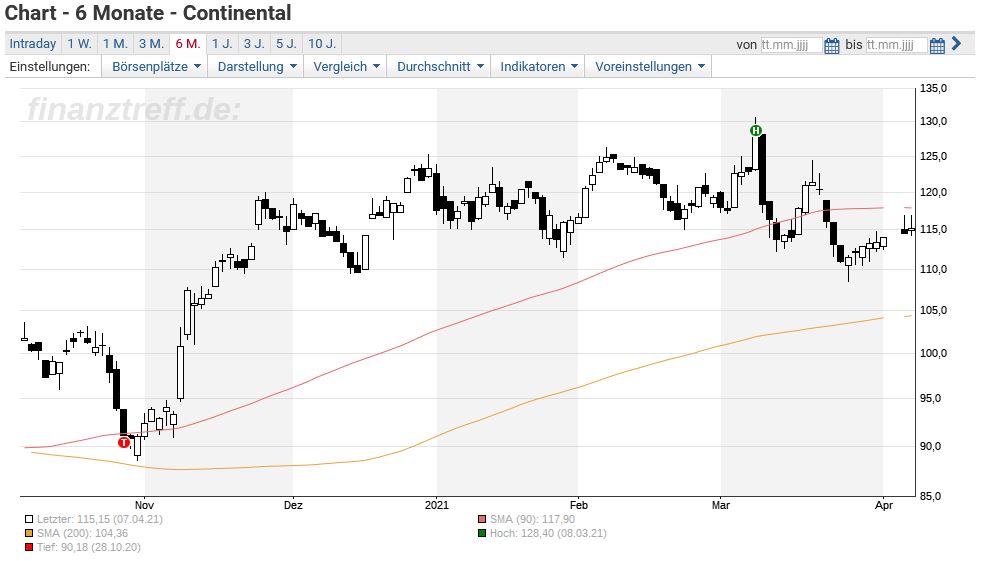
Task: Click the 'von' date input field
Action: [791, 45]
